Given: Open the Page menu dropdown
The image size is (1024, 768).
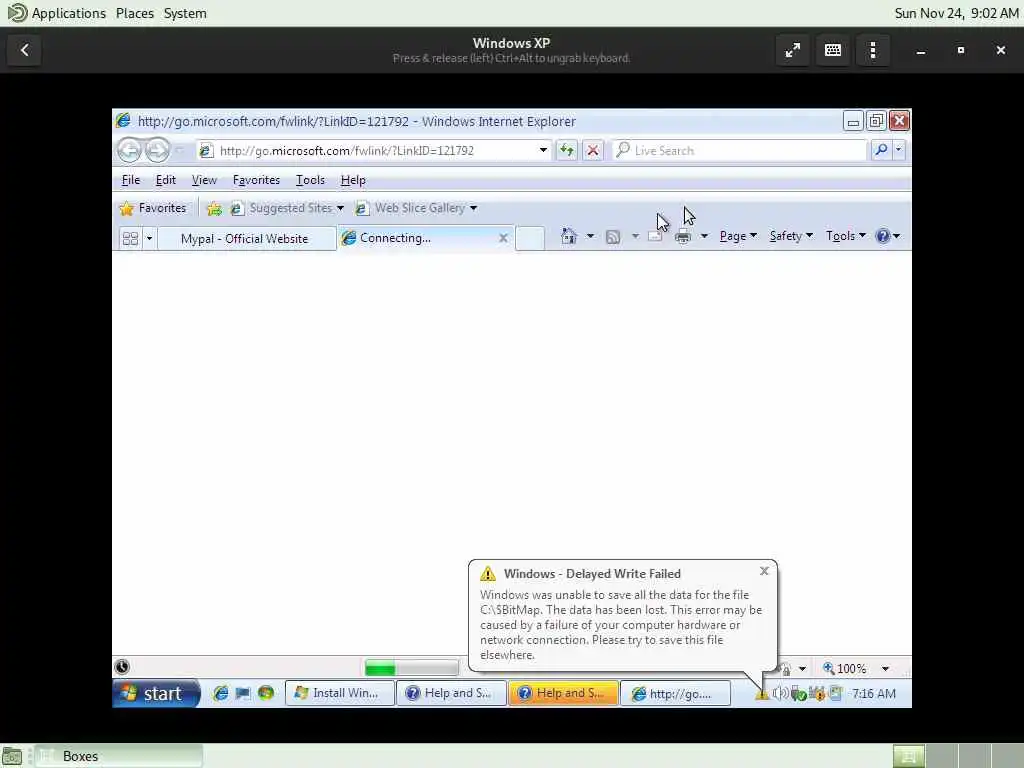Looking at the screenshot, I should click(x=738, y=236).
